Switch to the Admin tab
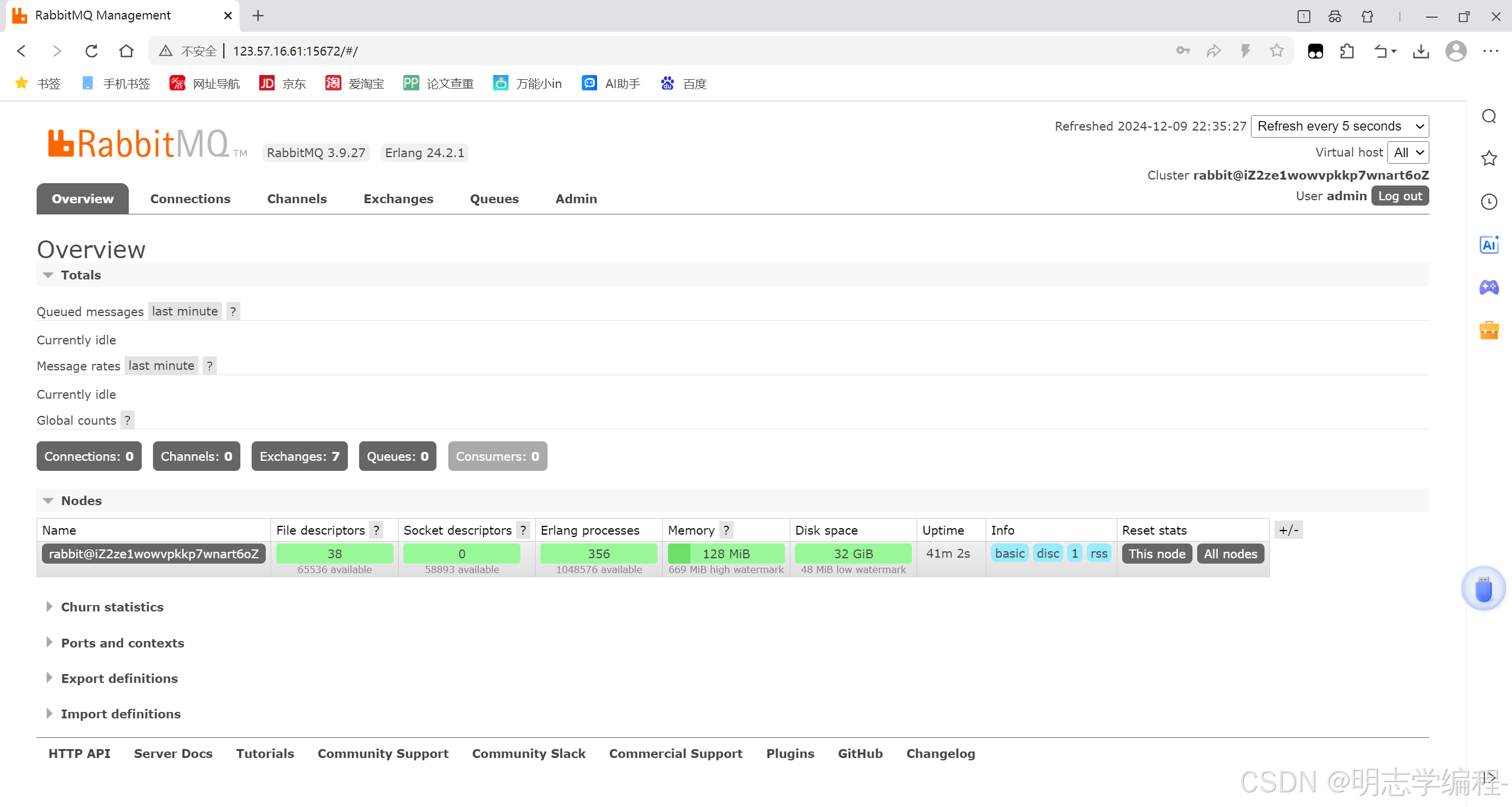 [576, 199]
